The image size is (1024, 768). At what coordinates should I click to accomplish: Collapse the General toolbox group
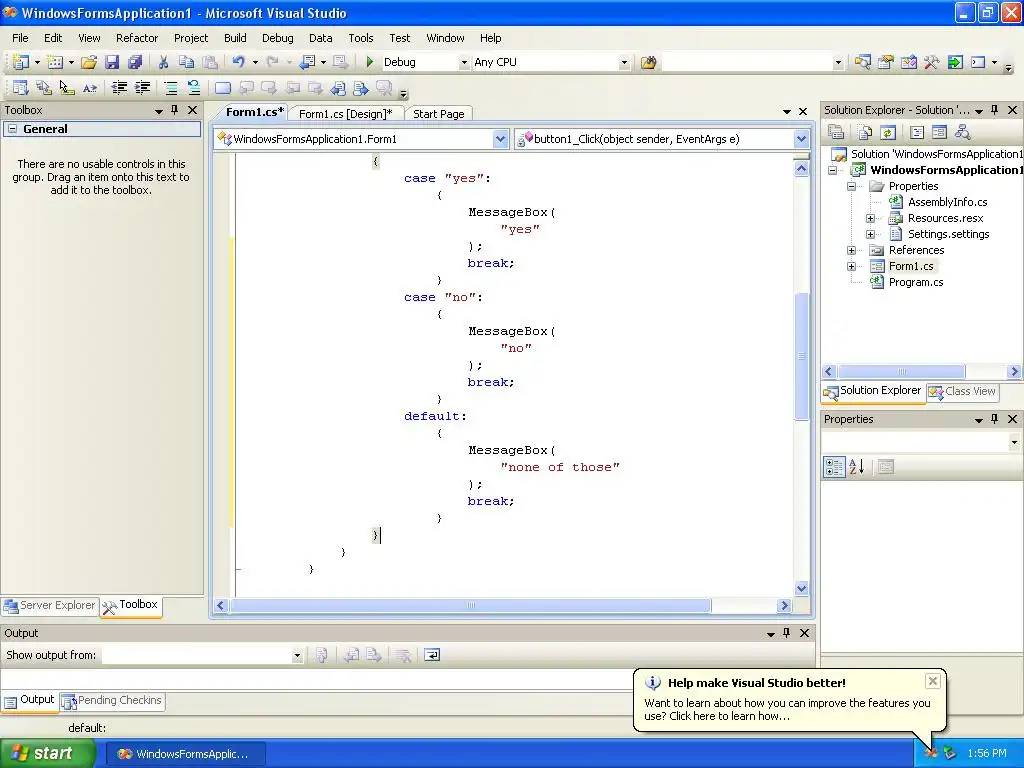click(x=12, y=129)
